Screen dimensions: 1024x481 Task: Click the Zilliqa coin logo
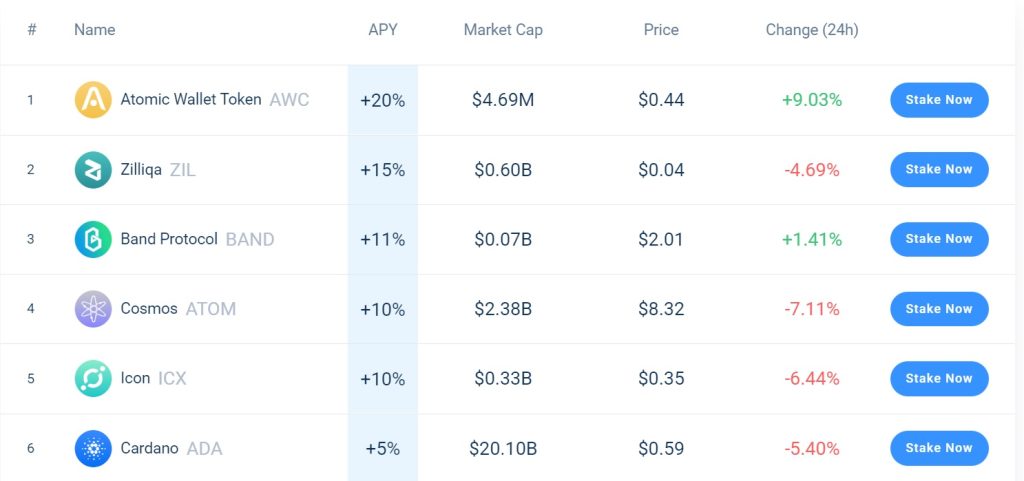93,170
